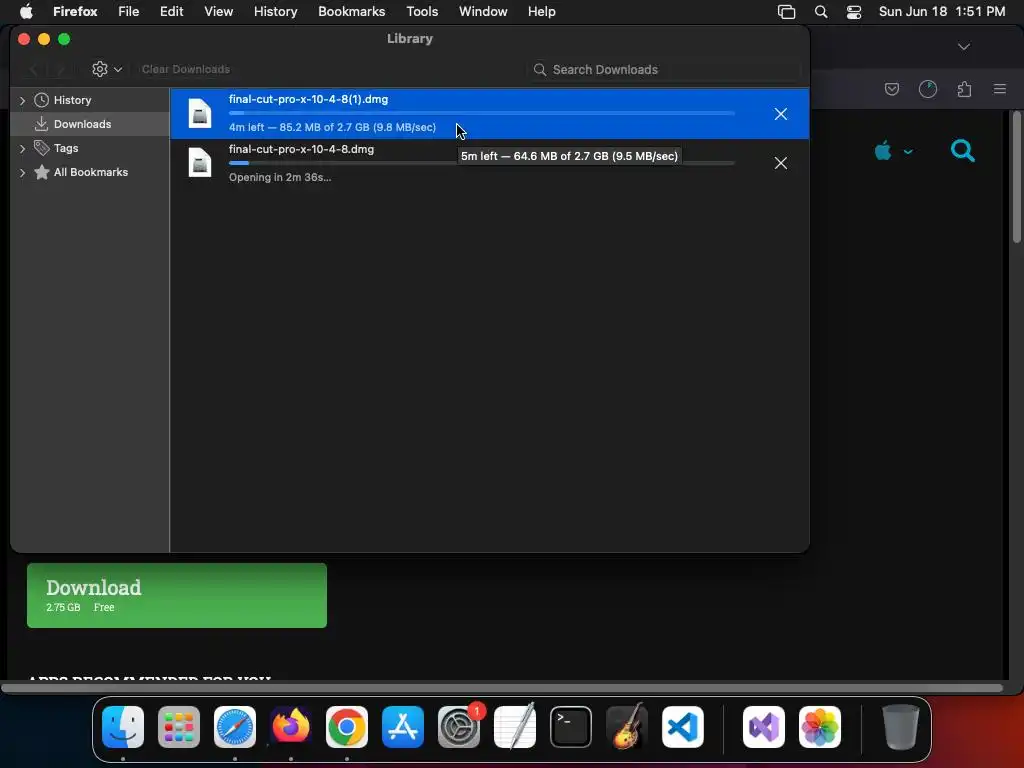This screenshot has height=768, width=1024.
Task: Expand the History tree item
Action: pyautogui.click(x=22, y=101)
